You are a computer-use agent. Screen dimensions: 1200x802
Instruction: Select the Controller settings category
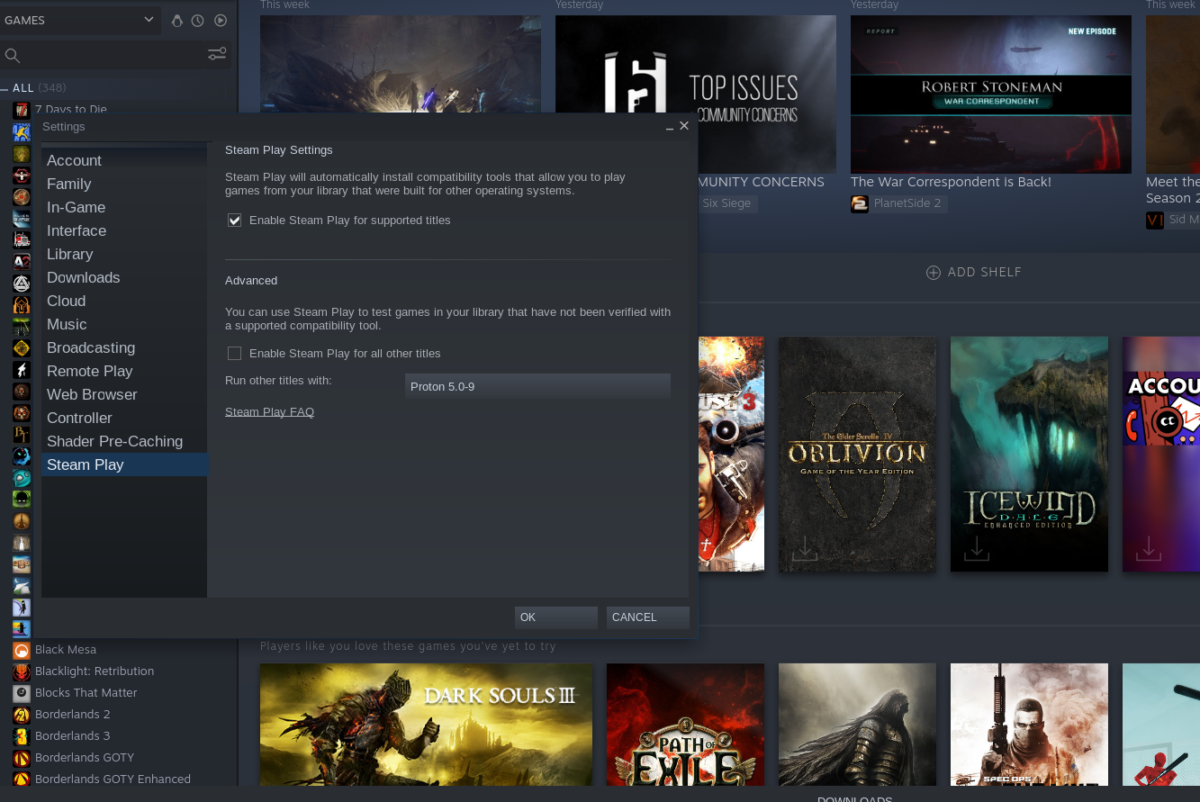pyautogui.click(x=81, y=417)
